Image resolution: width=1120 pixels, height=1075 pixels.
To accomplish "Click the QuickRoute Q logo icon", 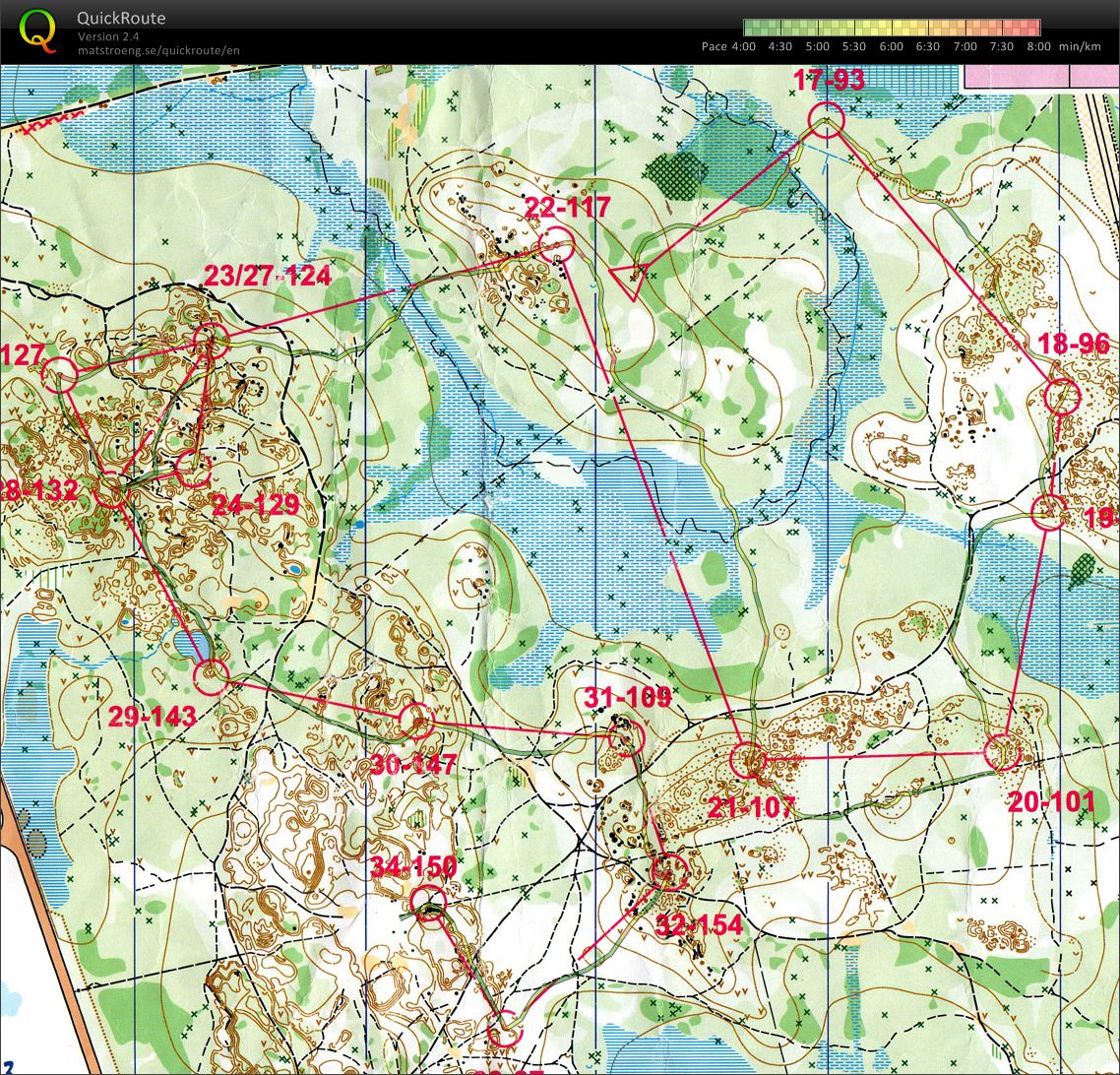I will tap(37, 31).
